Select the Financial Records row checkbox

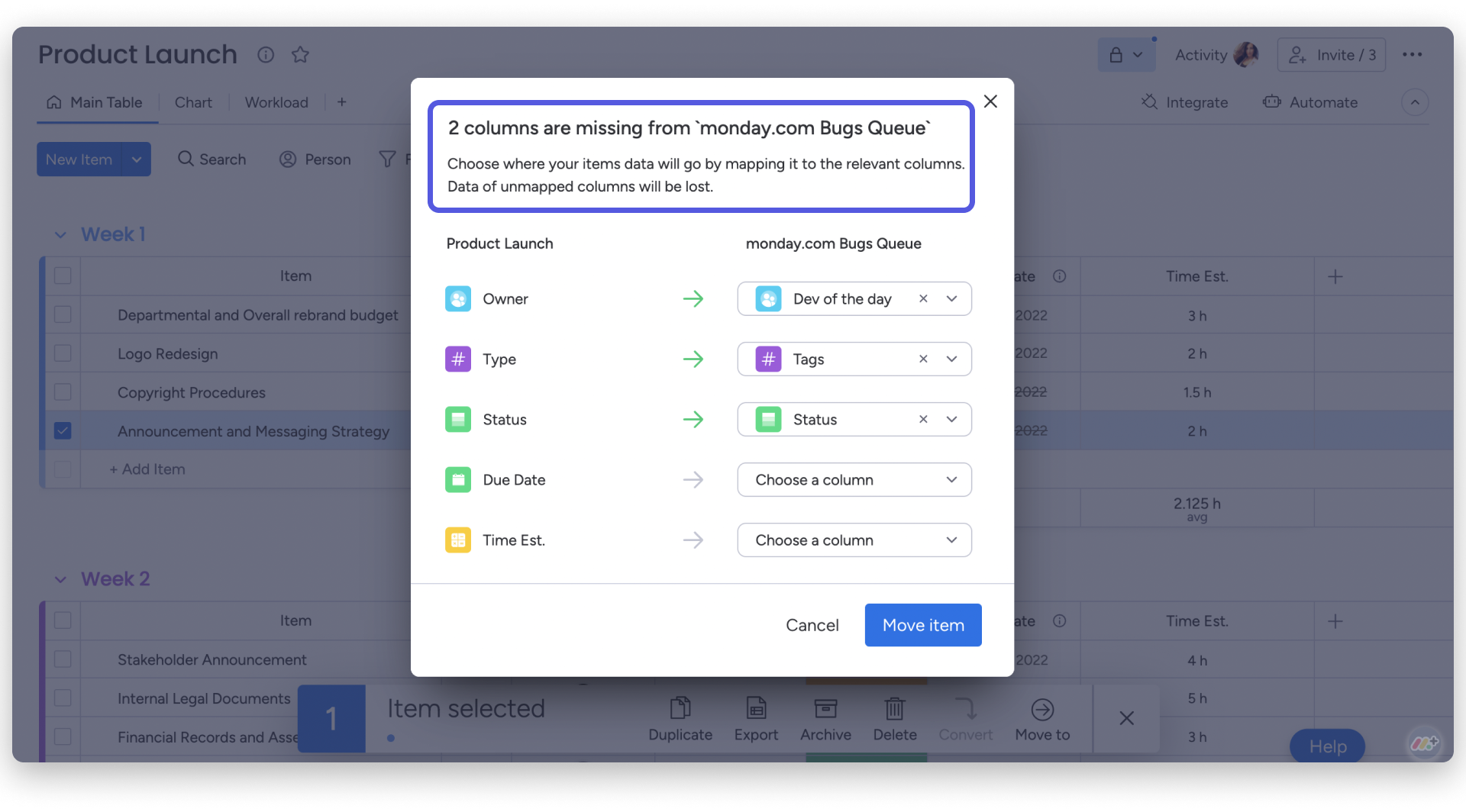(x=63, y=737)
